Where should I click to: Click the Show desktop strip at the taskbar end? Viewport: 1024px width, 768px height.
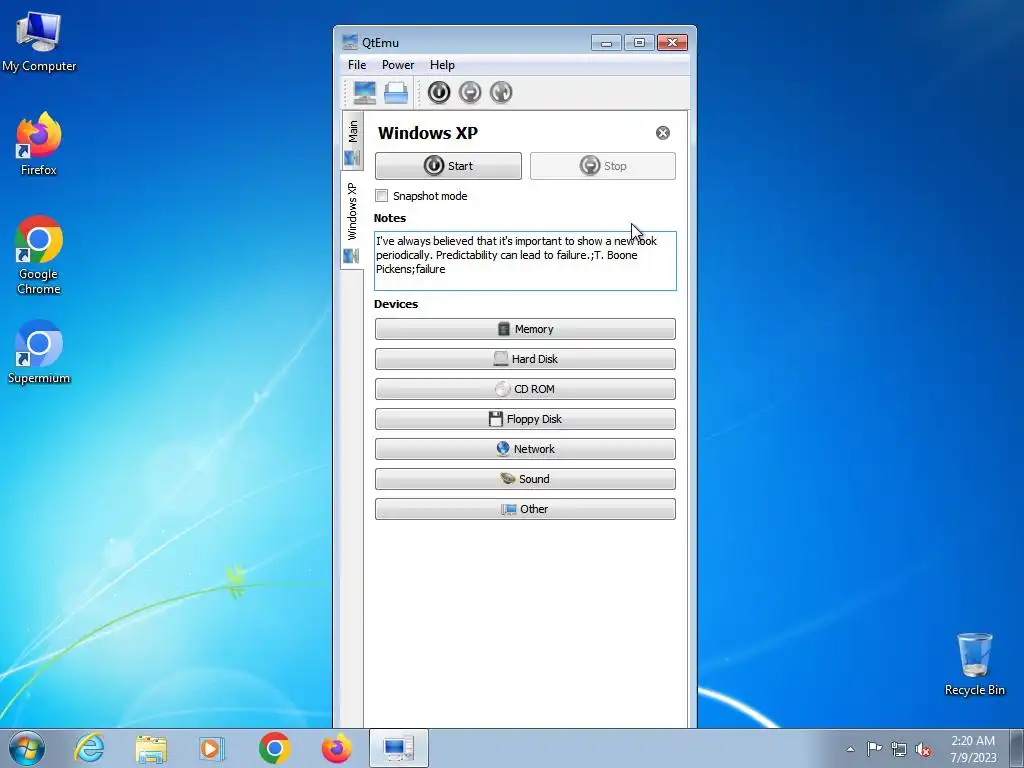pyautogui.click(x=1017, y=748)
